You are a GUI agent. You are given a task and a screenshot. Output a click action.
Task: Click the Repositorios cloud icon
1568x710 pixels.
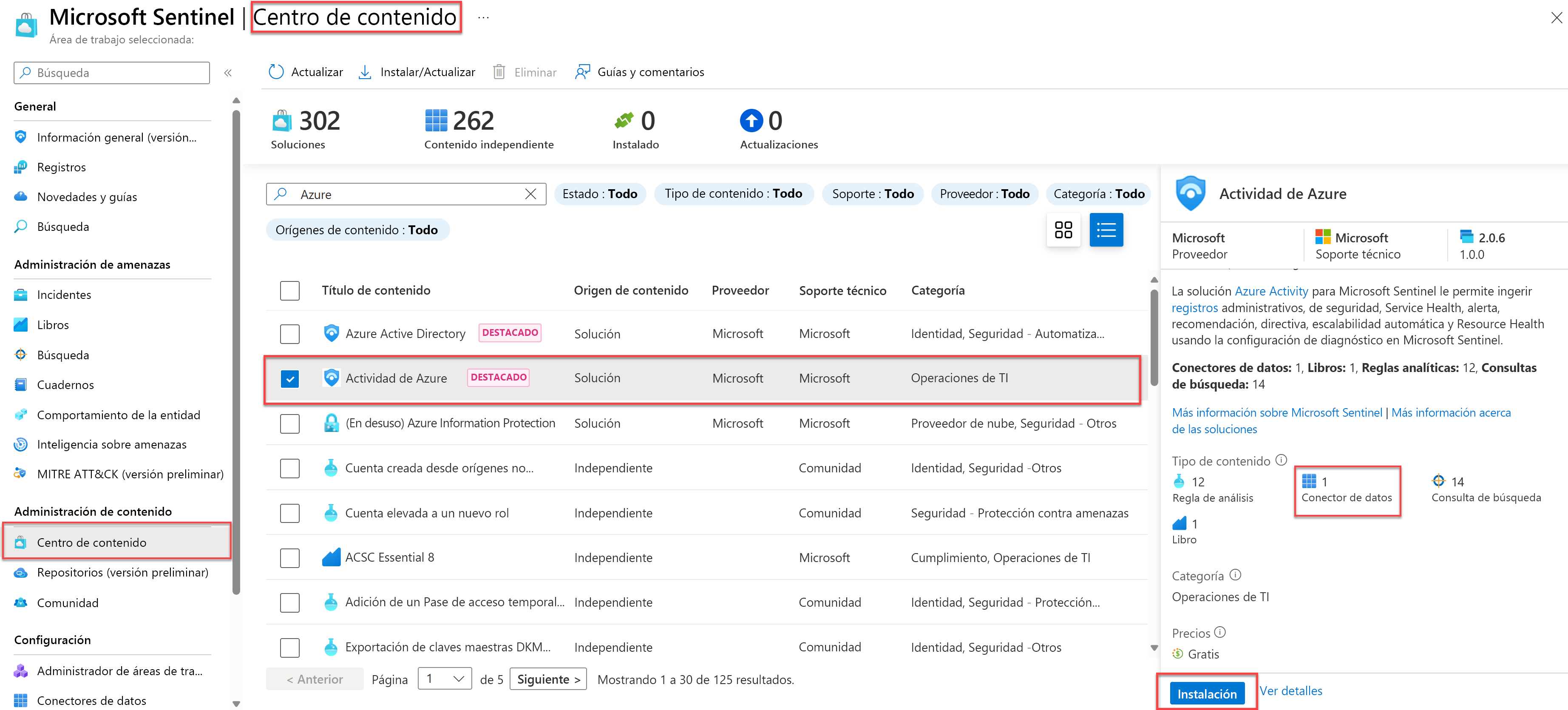tap(21, 572)
